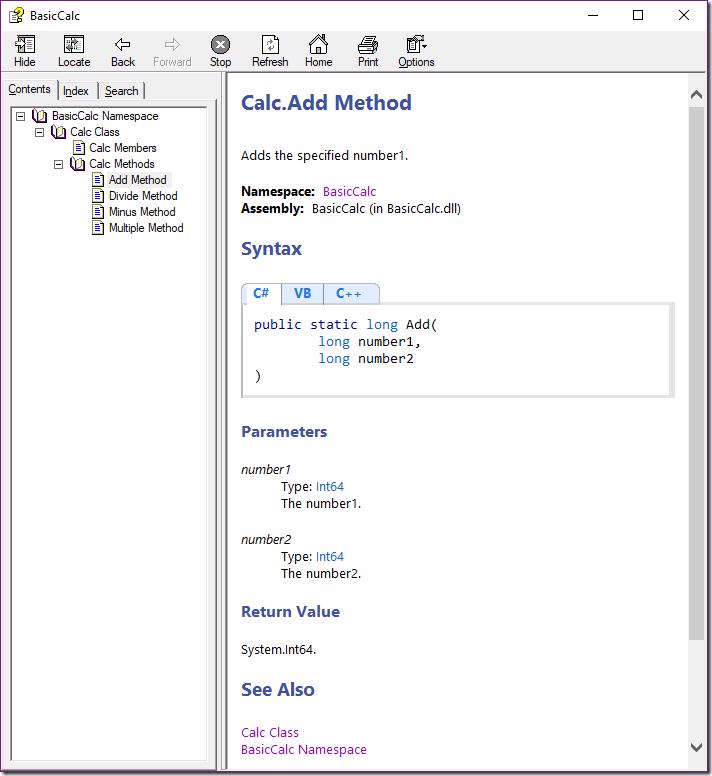
Task: Collapse the Calc Methods tree node
Action: coord(58,164)
